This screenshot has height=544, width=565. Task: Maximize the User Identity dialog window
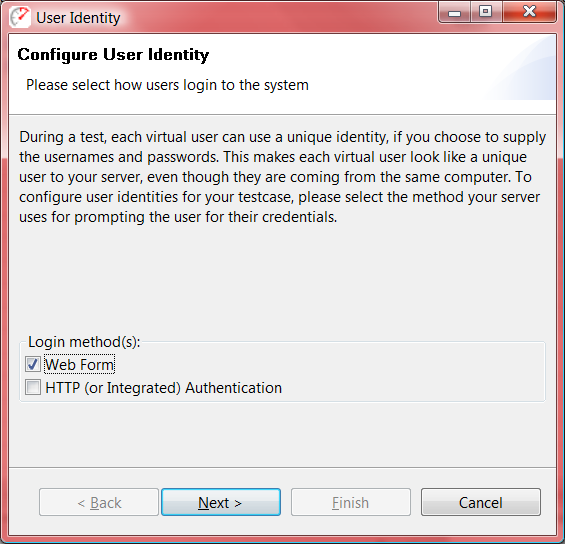(x=486, y=13)
